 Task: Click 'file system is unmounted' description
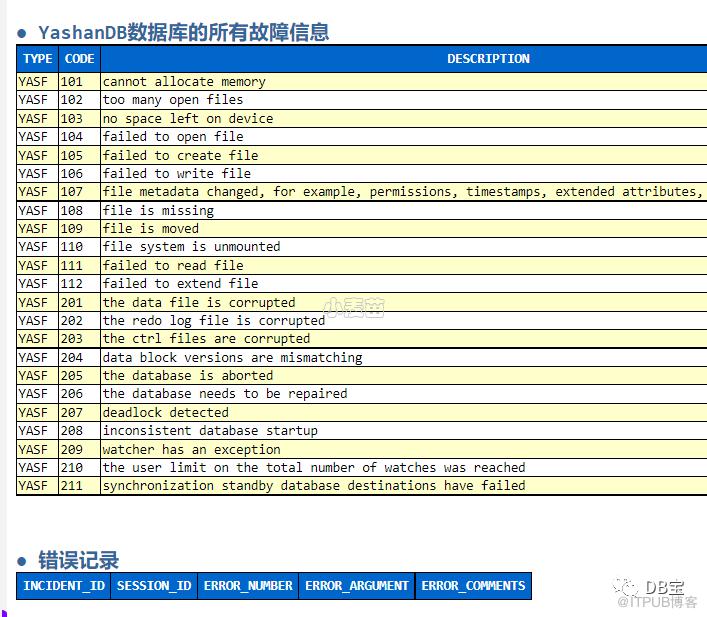tap(191, 247)
